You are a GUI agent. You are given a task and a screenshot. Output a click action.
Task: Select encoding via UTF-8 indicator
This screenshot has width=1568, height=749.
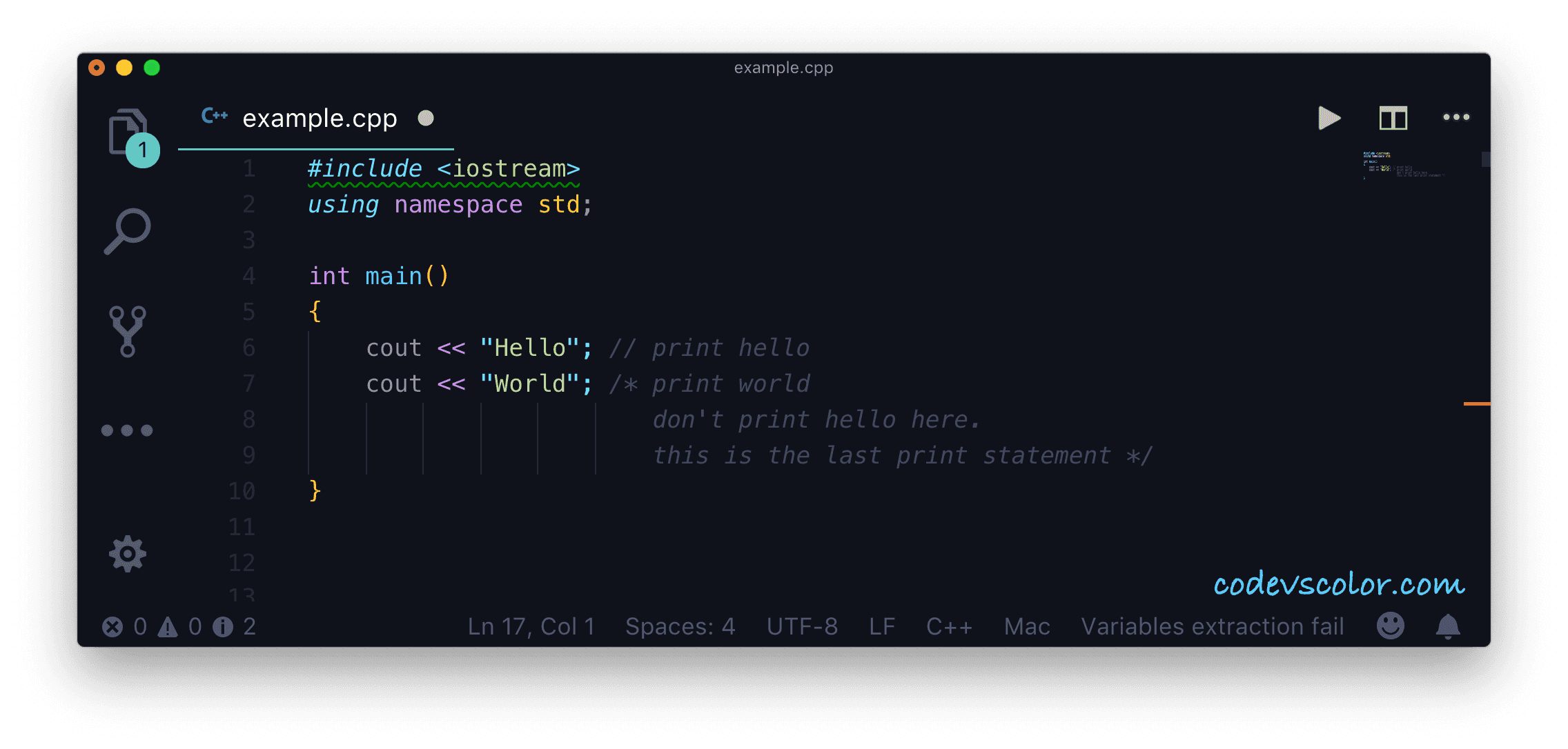point(802,626)
